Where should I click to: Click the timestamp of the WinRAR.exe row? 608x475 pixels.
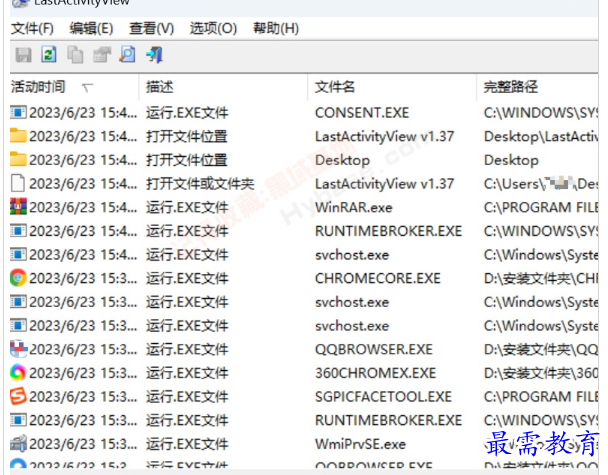[x=83, y=207]
